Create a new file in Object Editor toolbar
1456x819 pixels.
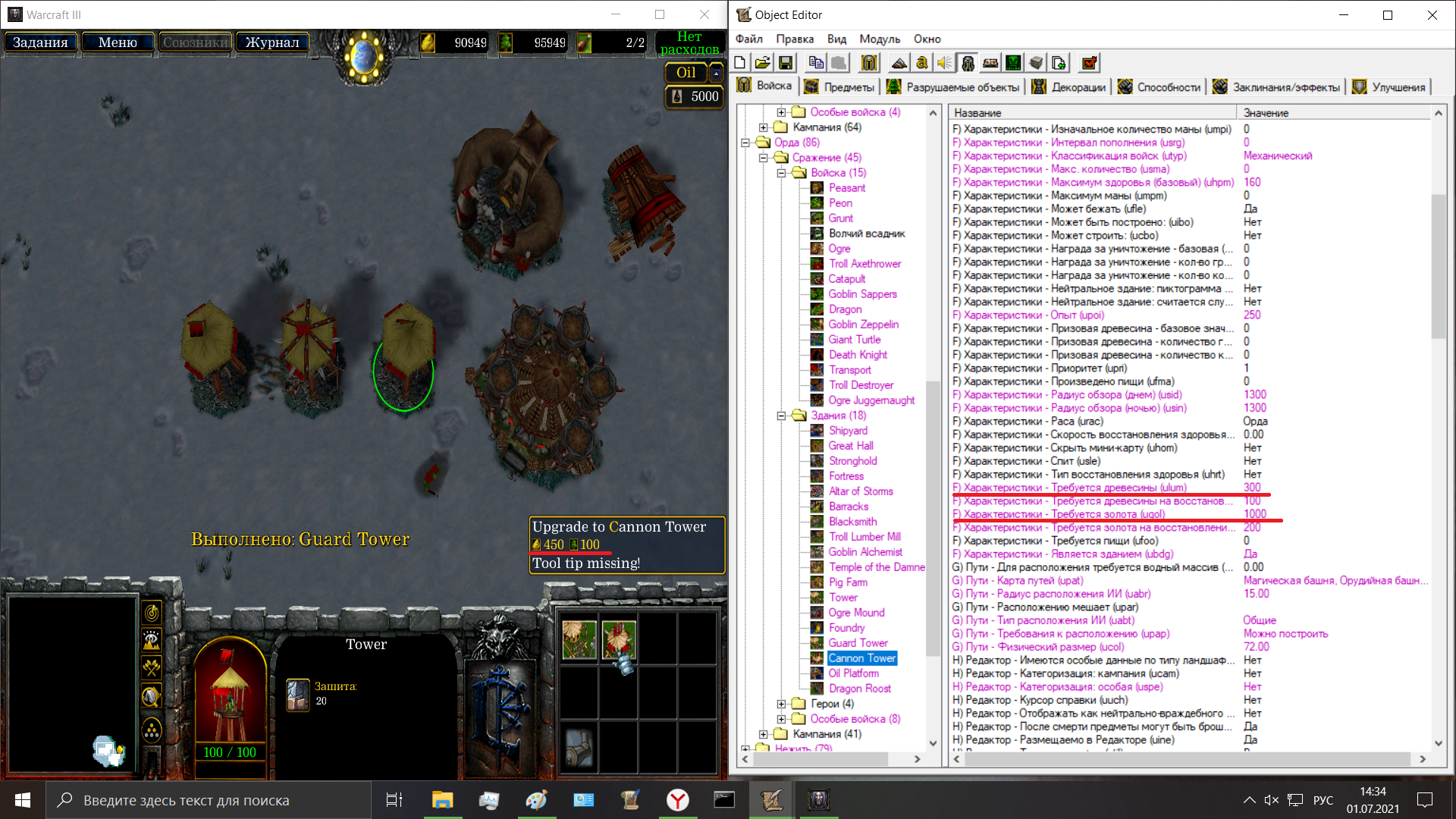[740, 63]
